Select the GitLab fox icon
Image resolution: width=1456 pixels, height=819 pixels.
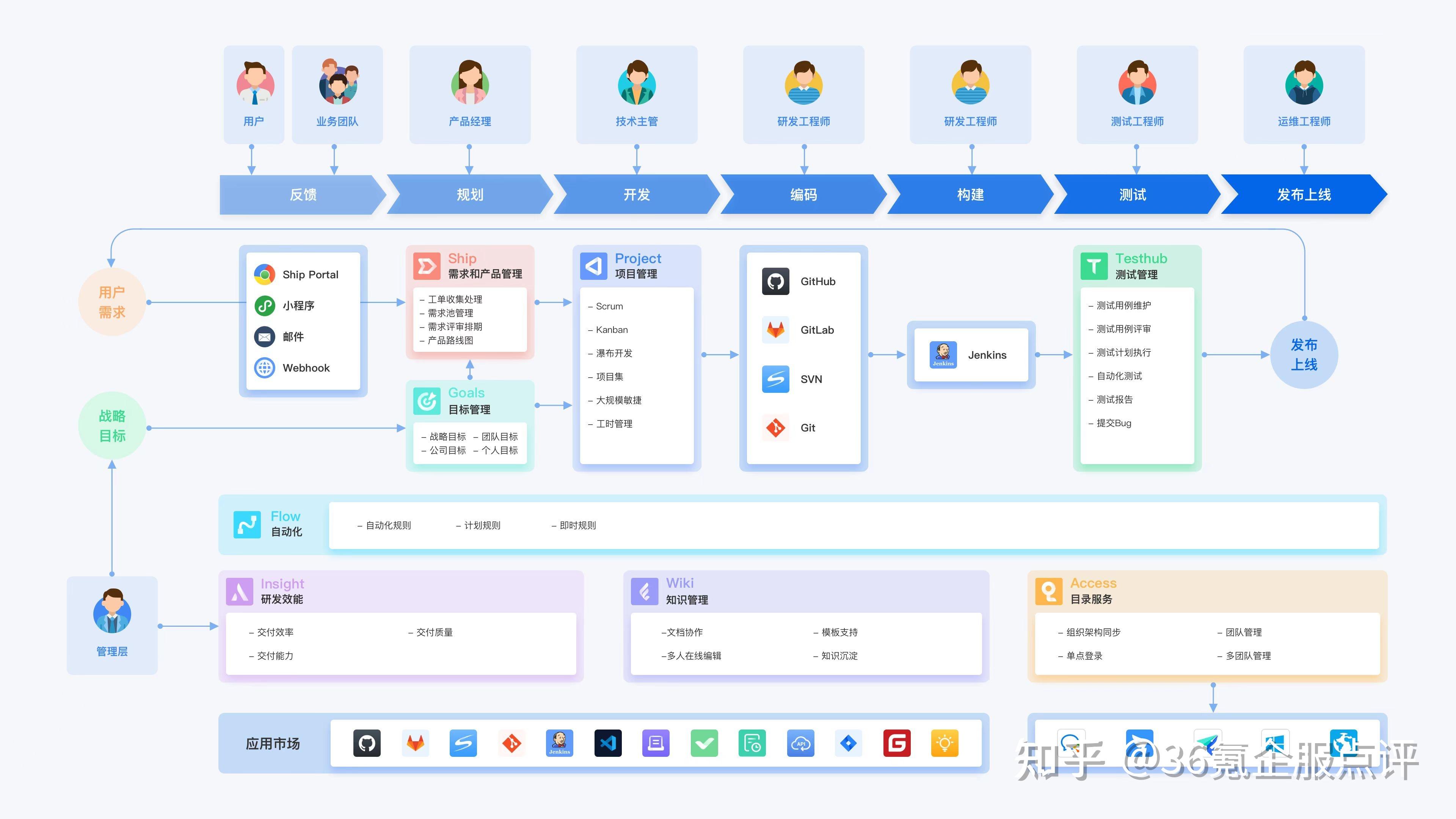(775, 330)
